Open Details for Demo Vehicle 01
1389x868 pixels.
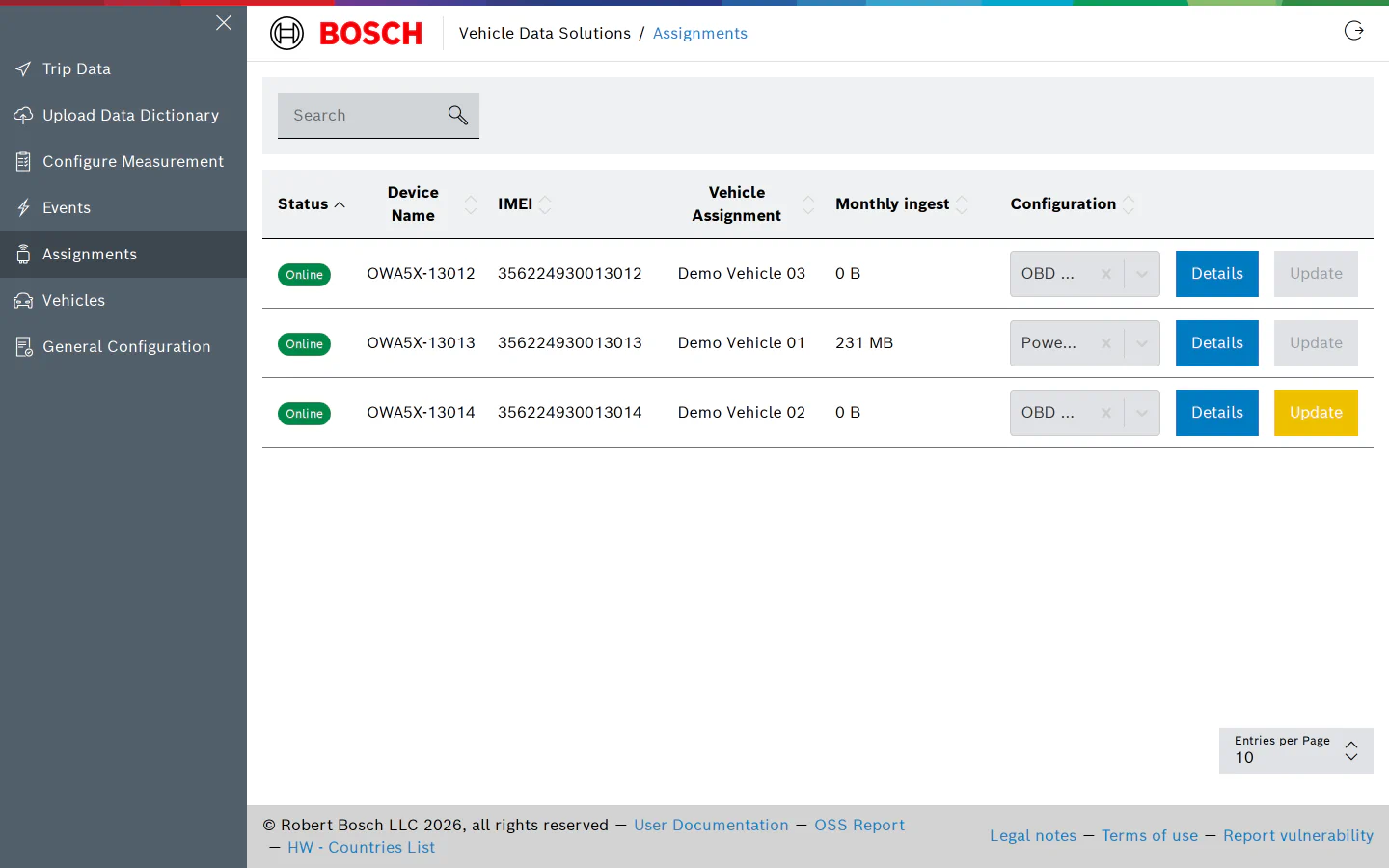[x=1217, y=343]
